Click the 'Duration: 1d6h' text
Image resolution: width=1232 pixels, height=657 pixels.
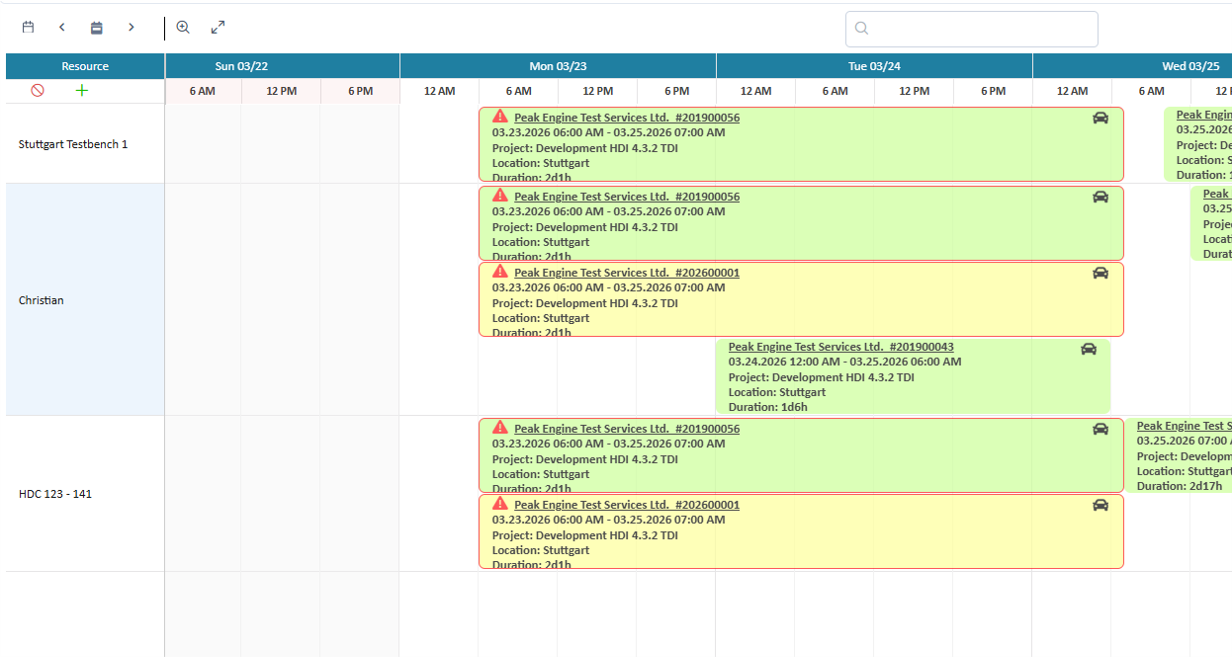coord(768,407)
